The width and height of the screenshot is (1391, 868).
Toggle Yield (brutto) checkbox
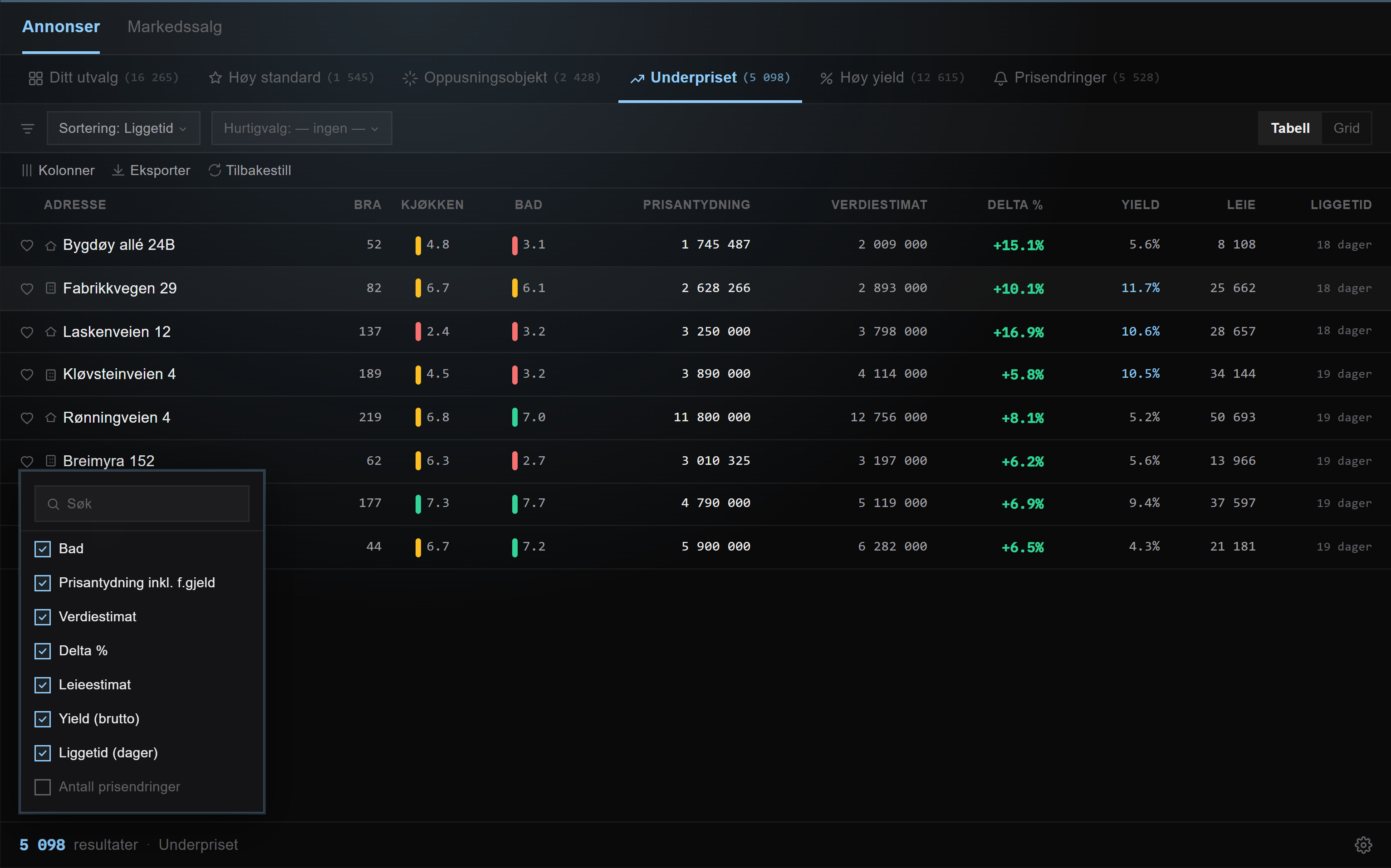pyautogui.click(x=43, y=719)
